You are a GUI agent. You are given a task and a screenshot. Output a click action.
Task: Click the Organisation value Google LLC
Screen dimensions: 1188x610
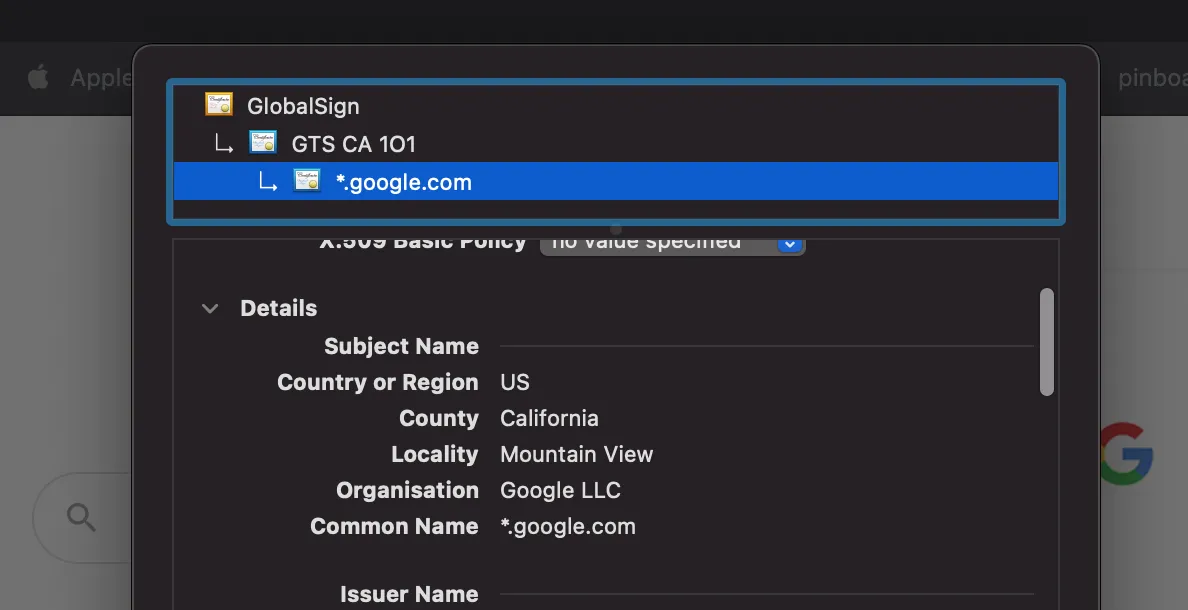[560, 490]
